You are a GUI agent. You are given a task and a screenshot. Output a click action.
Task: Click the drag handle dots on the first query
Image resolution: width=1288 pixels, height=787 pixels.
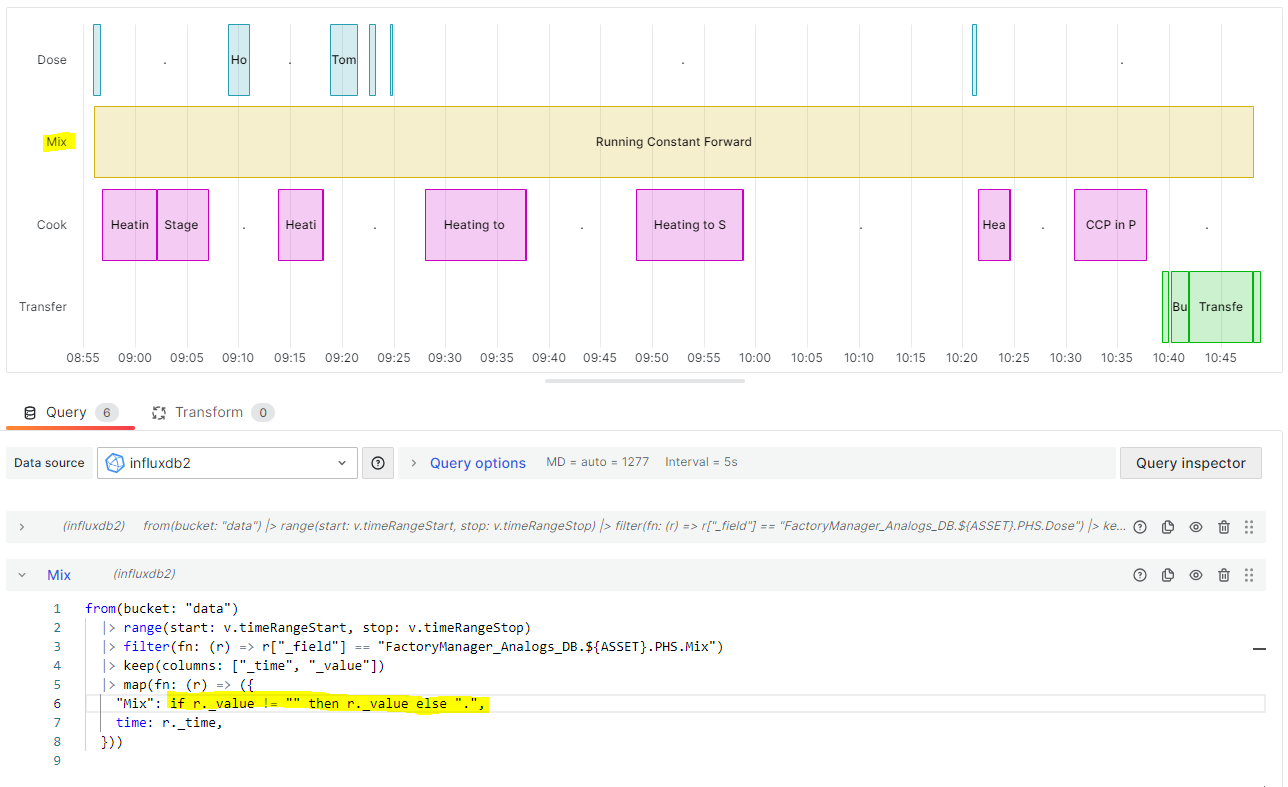[1248, 527]
